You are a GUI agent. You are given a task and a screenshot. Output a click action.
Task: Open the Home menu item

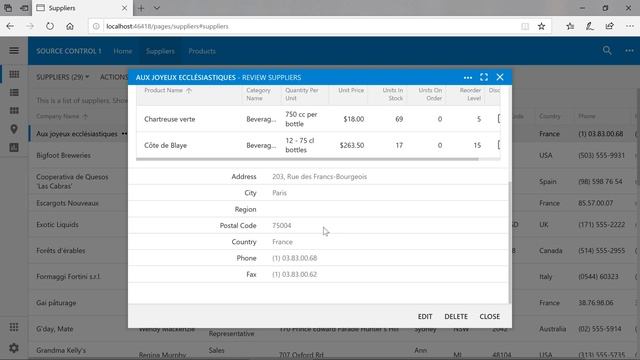123,51
